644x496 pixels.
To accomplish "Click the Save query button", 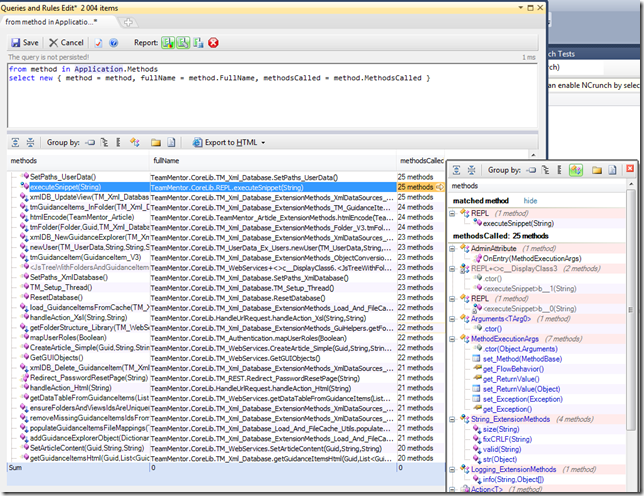I will click(25, 43).
